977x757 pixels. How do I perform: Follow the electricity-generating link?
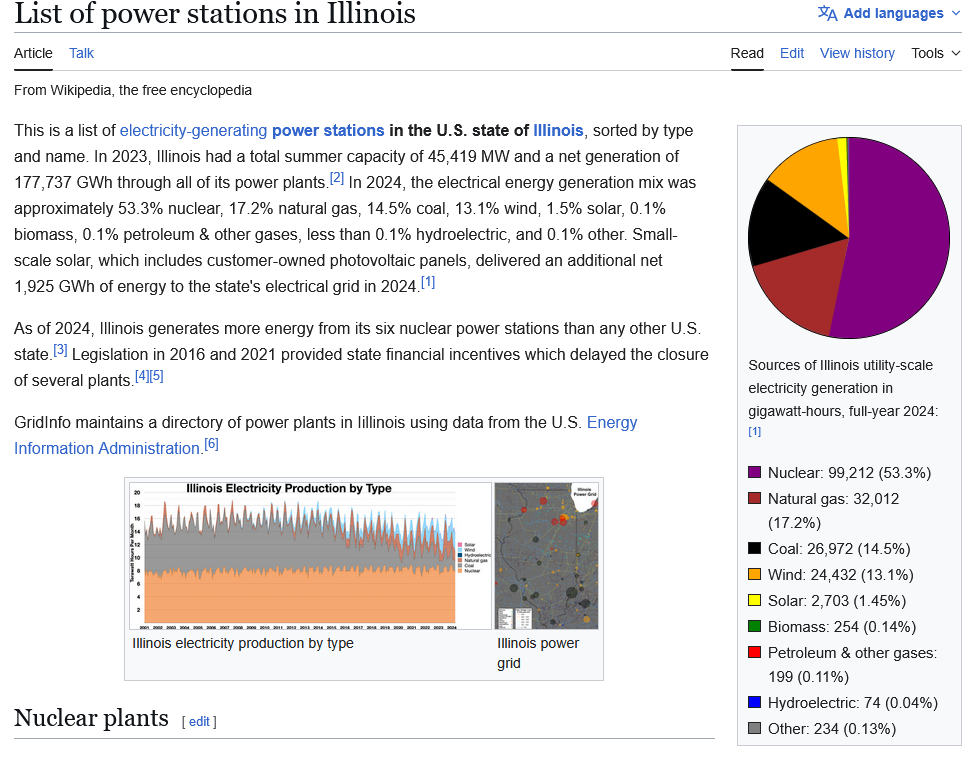(x=193, y=131)
